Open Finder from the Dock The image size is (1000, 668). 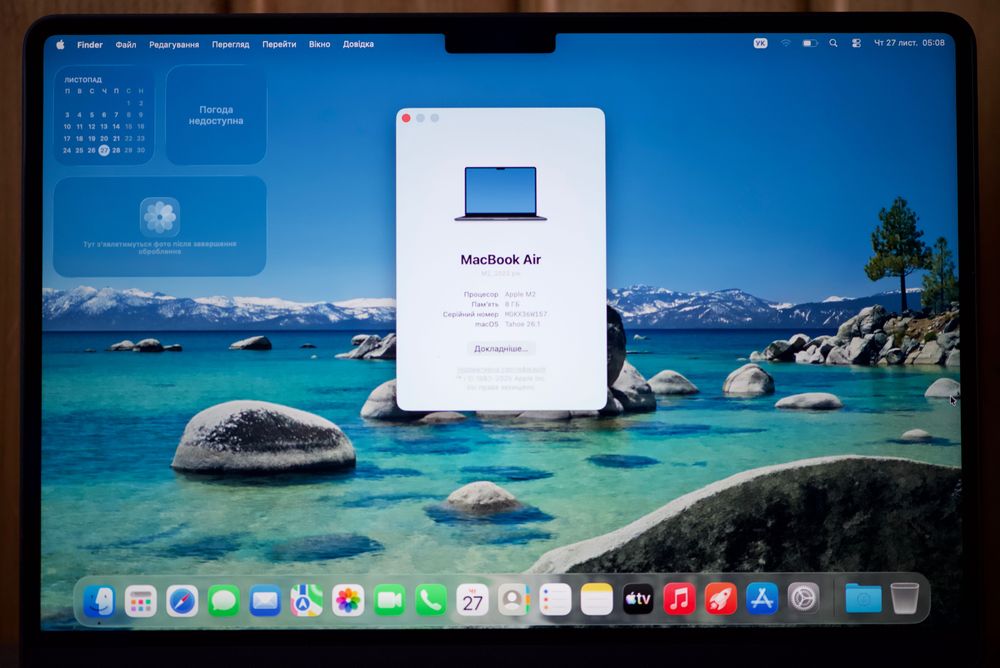pos(99,601)
